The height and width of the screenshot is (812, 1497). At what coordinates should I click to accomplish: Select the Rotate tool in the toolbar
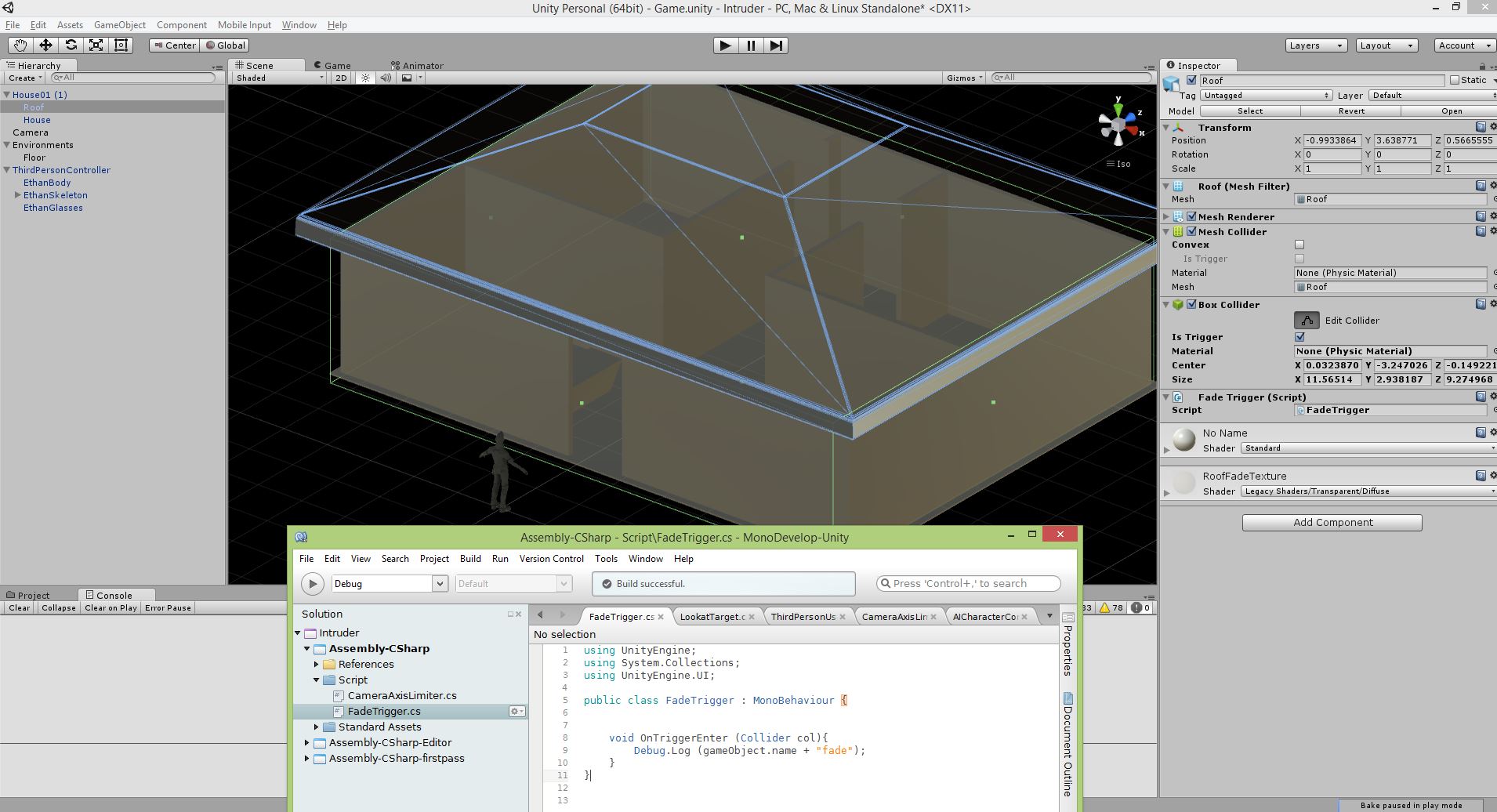[71, 45]
